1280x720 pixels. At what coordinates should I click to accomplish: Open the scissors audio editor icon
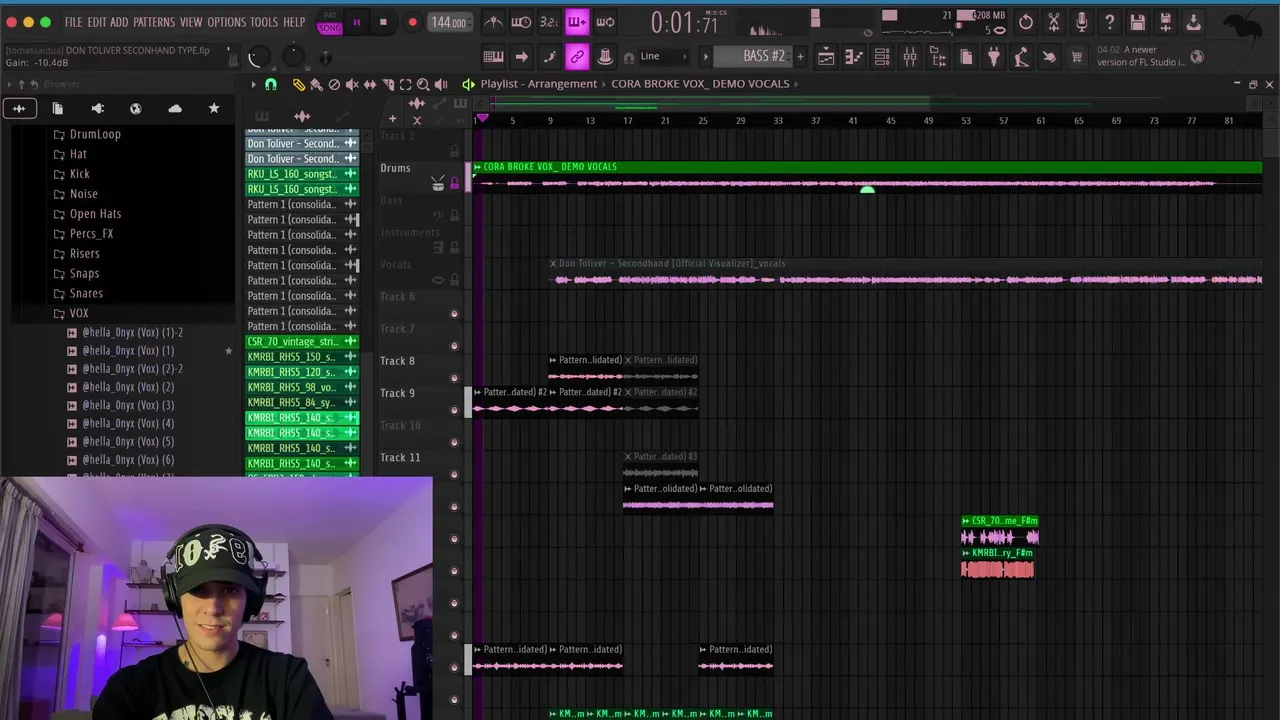(x=1054, y=22)
